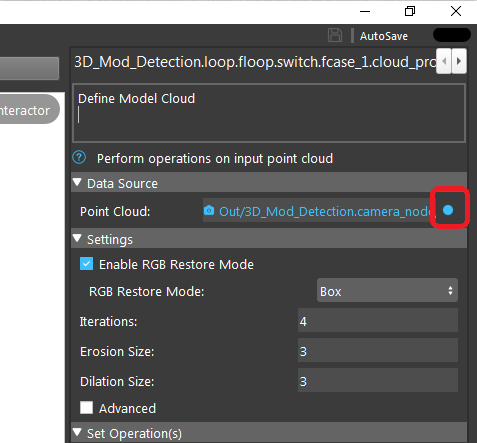Click the save floppy disk icon
This screenshot has height=443, width=477.
click(335, 35)
